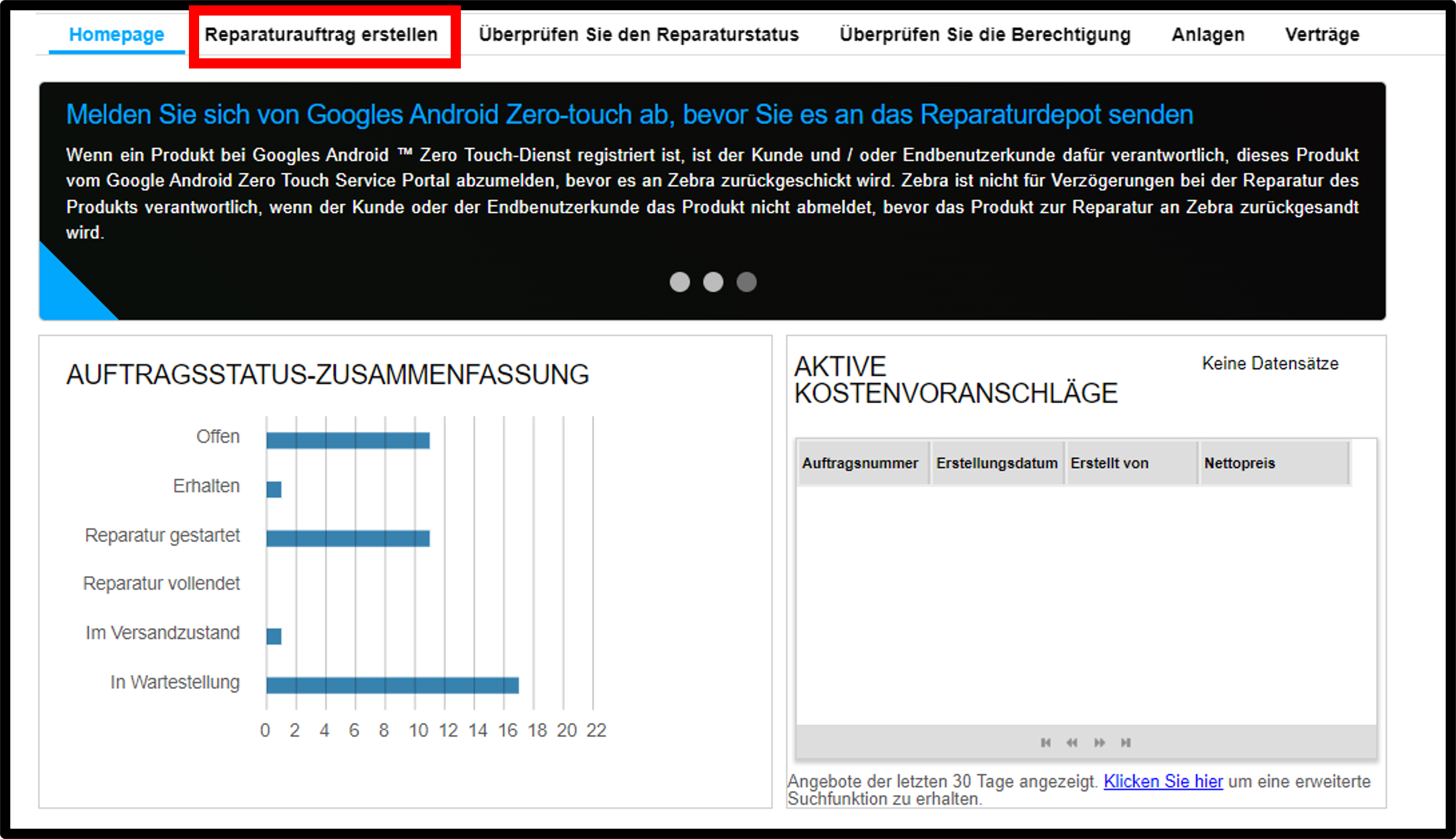
Task: Switch to the Verträge tab
Action: (x=1322, y=34)
